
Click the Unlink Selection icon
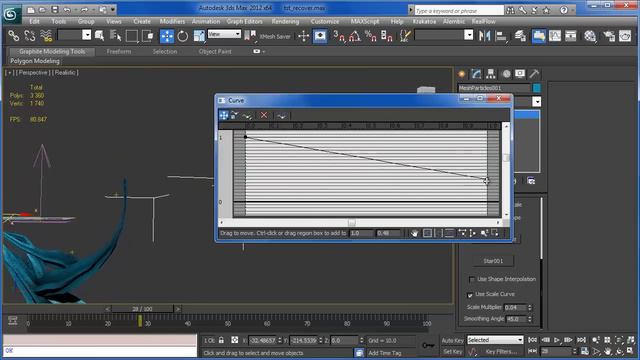click(x=30, y=36)
